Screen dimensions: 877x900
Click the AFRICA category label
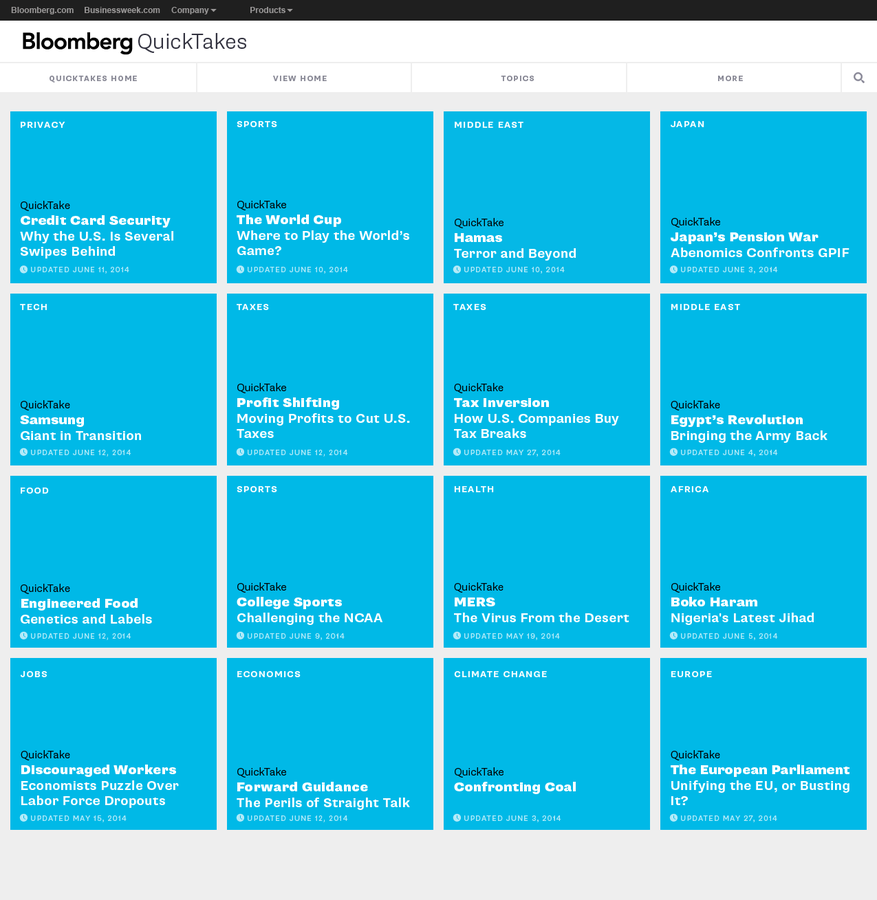pyautogui.click(x=690, y=489)
